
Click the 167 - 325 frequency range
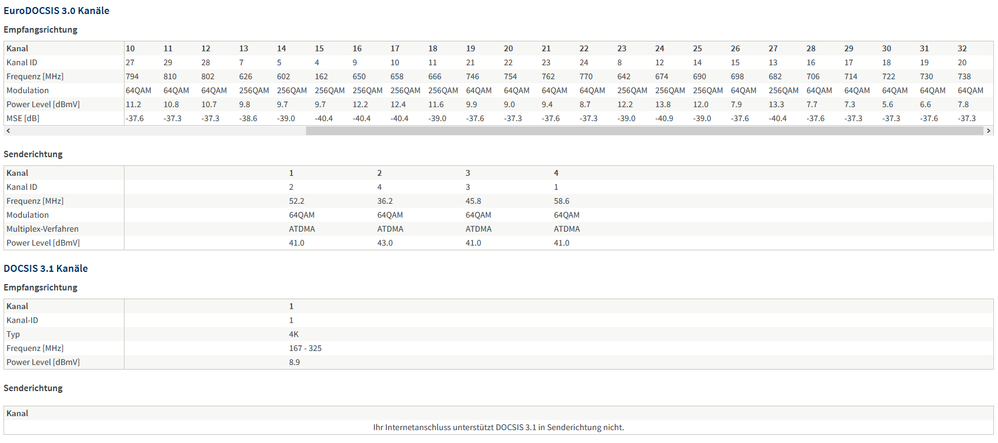point(307,348)
